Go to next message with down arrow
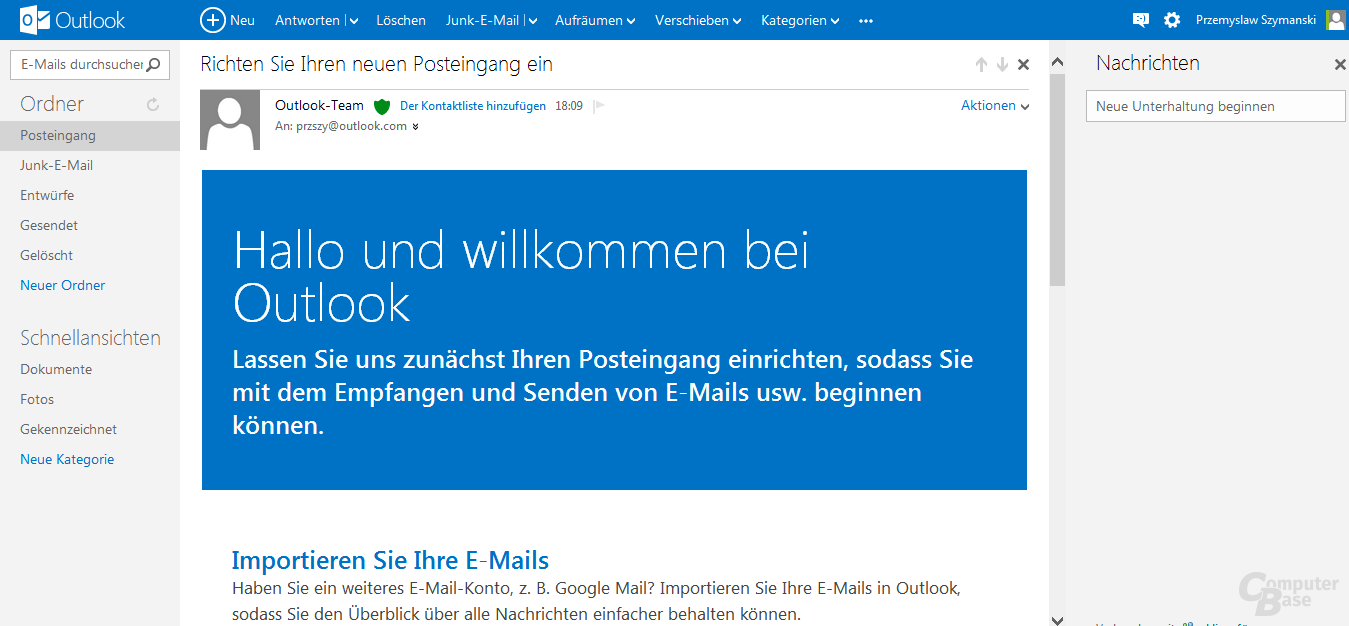 click(x=1002, y=65)
